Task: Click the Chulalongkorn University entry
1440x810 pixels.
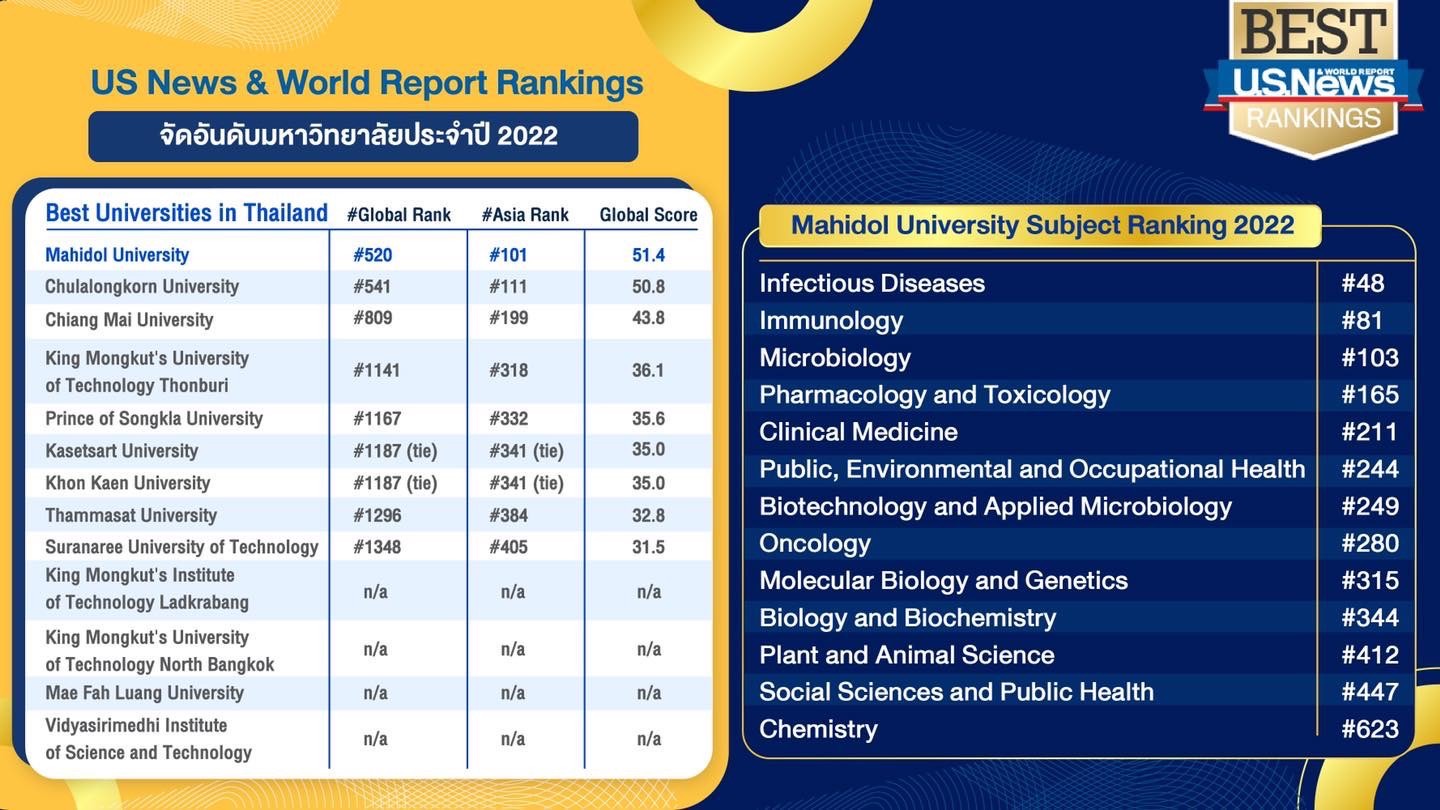Action: click(x=142, y=287)
